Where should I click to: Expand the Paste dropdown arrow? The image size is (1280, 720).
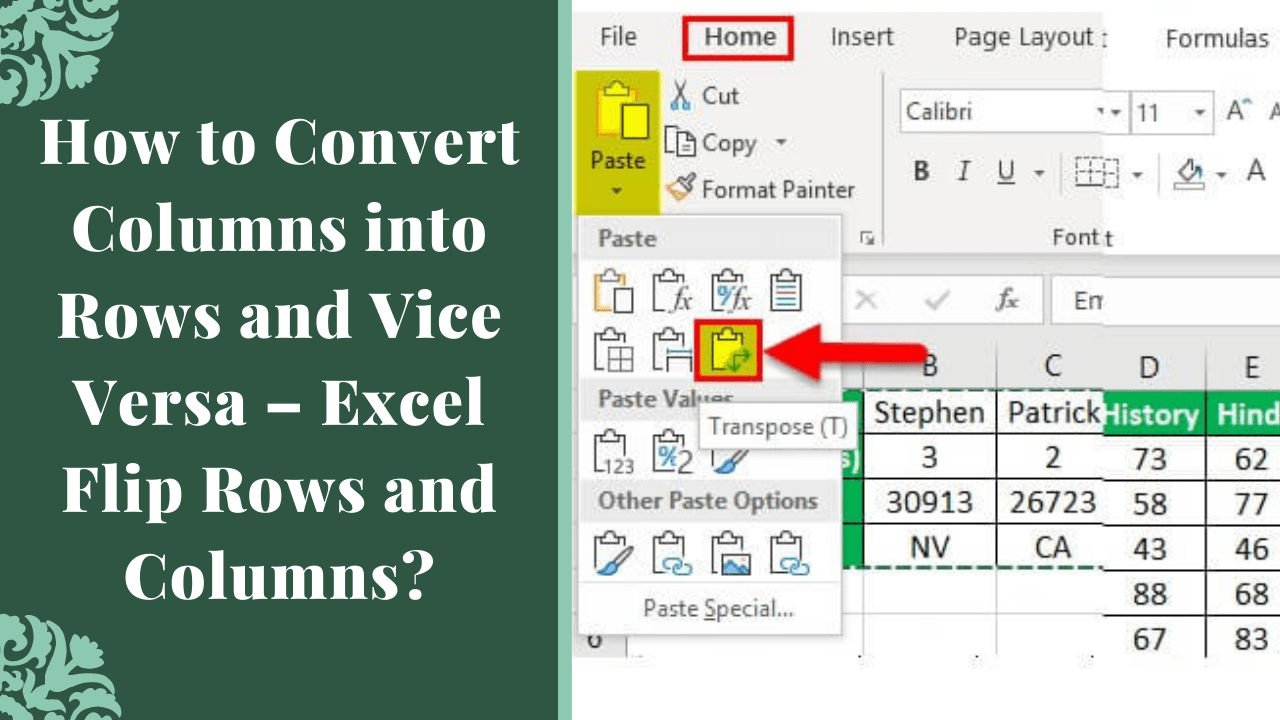[x=618, y=191]
